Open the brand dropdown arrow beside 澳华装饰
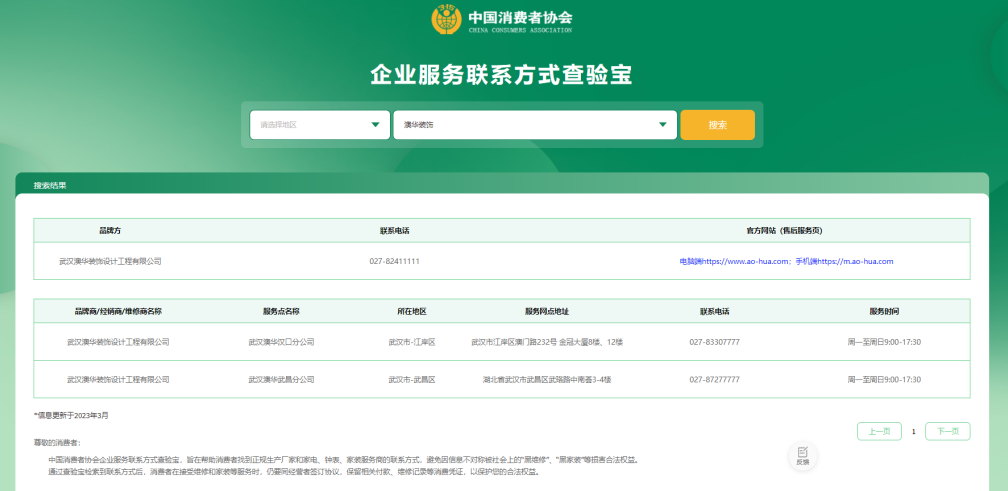Screen dimensions: 1008x491 click(662, 125)
